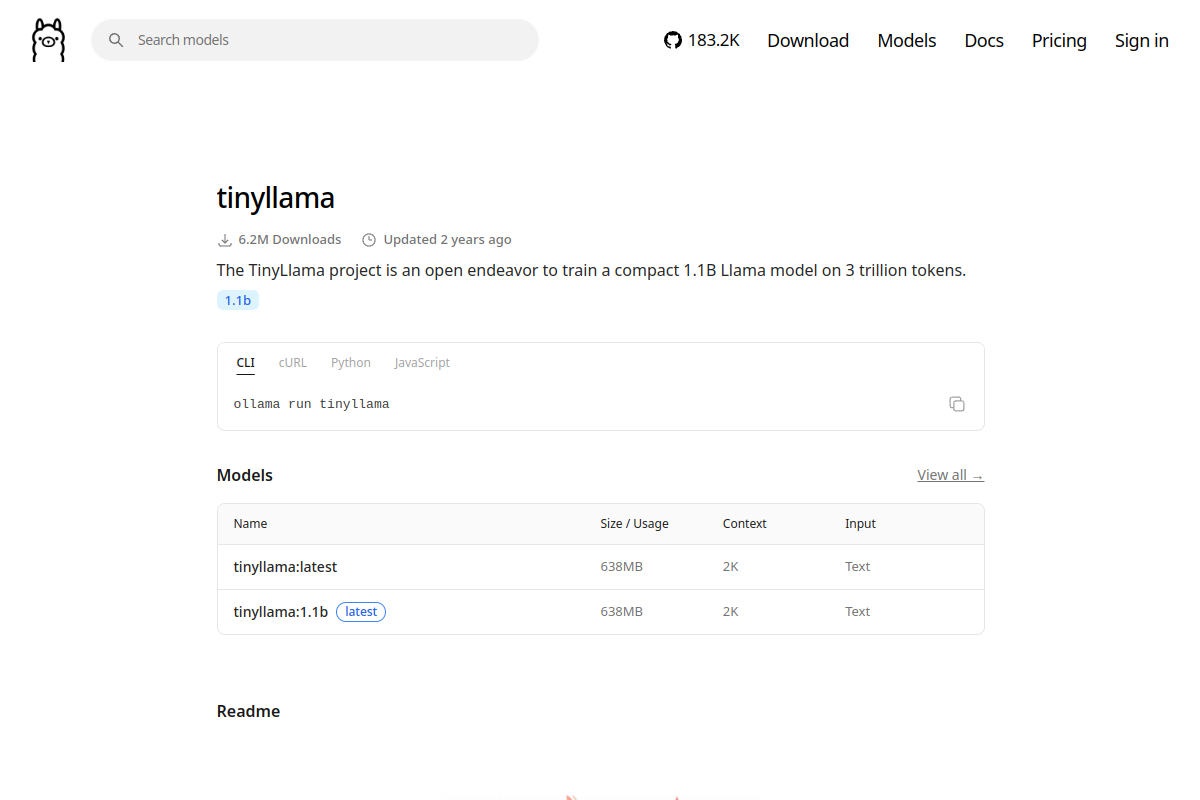
Task: Click the Models section heading
Action: coord(245,475)
